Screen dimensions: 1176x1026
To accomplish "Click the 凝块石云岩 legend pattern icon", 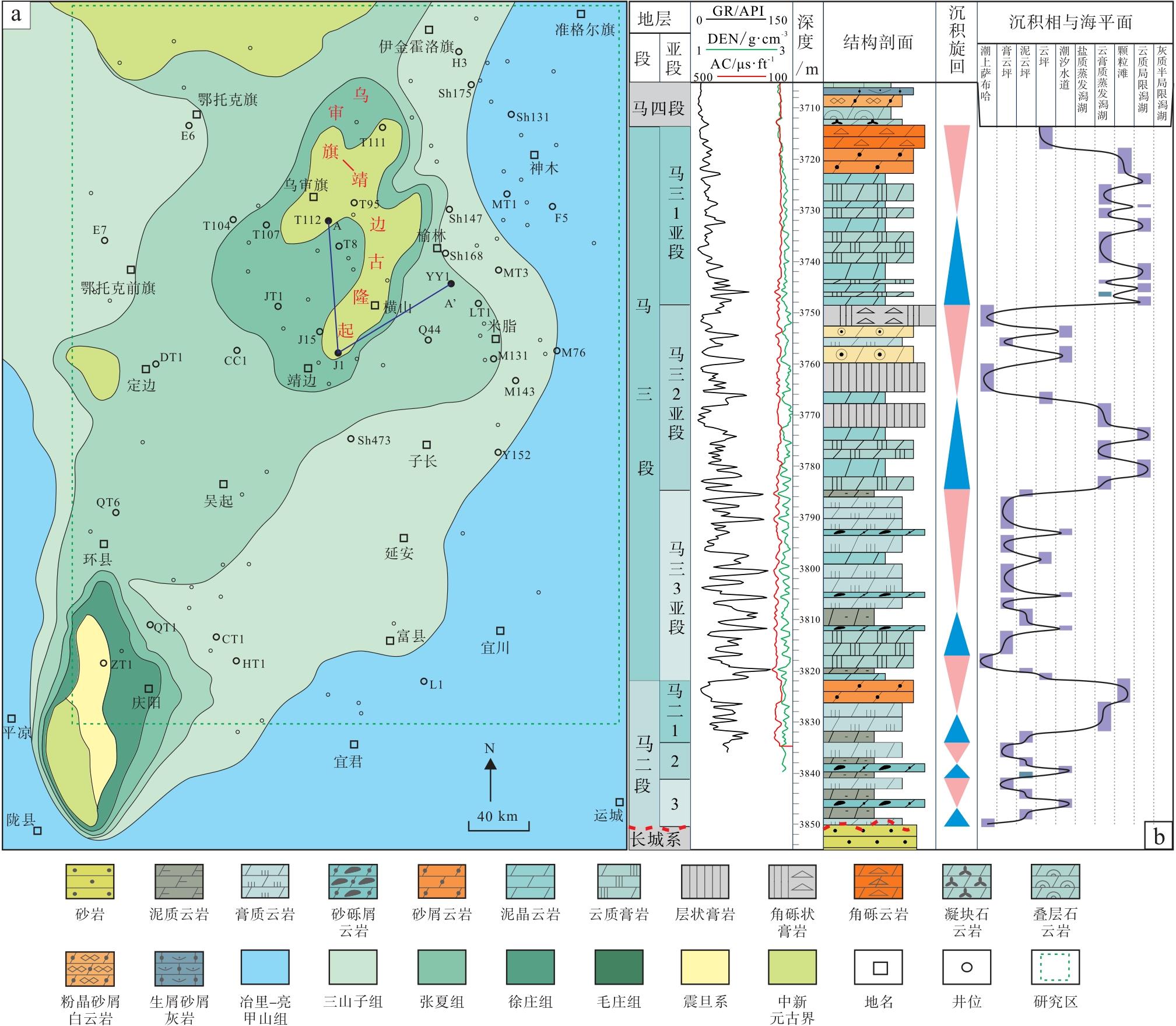I will pyautogui.click(x=967, y=881).
